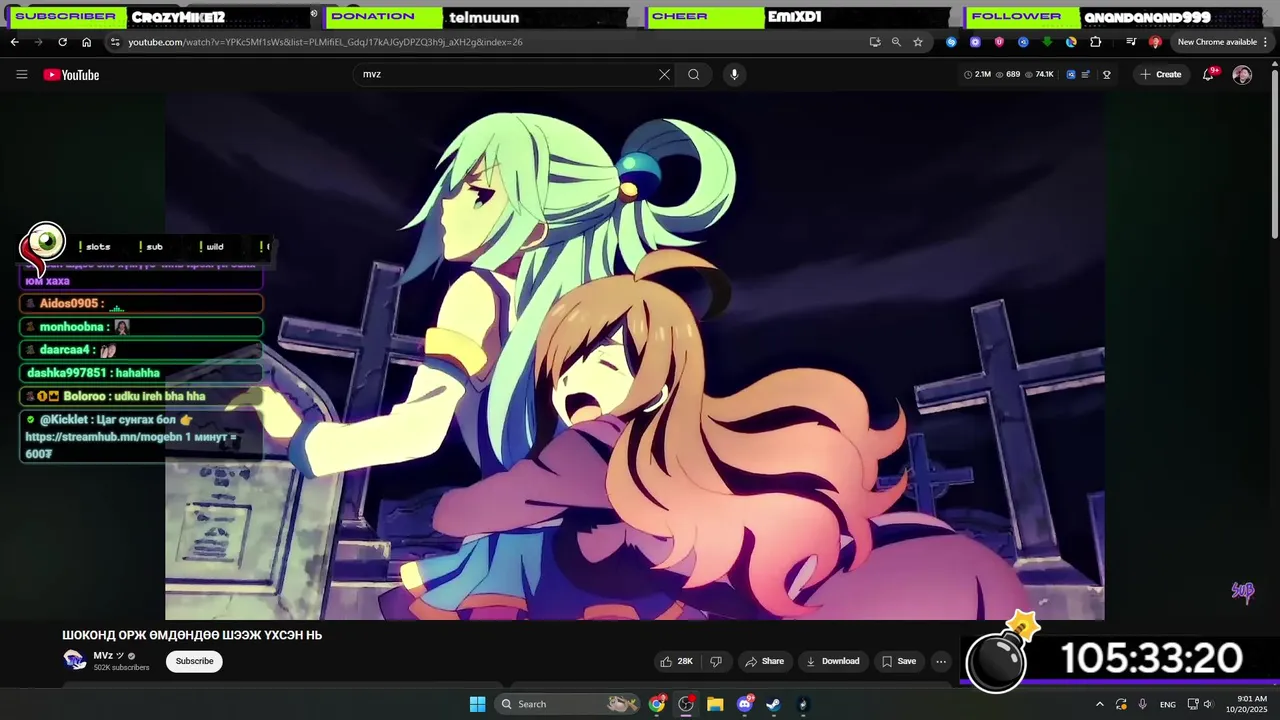Viewport: 1280px width, 720px height.
Task: Reload the YouTube page
Action: 62,42
